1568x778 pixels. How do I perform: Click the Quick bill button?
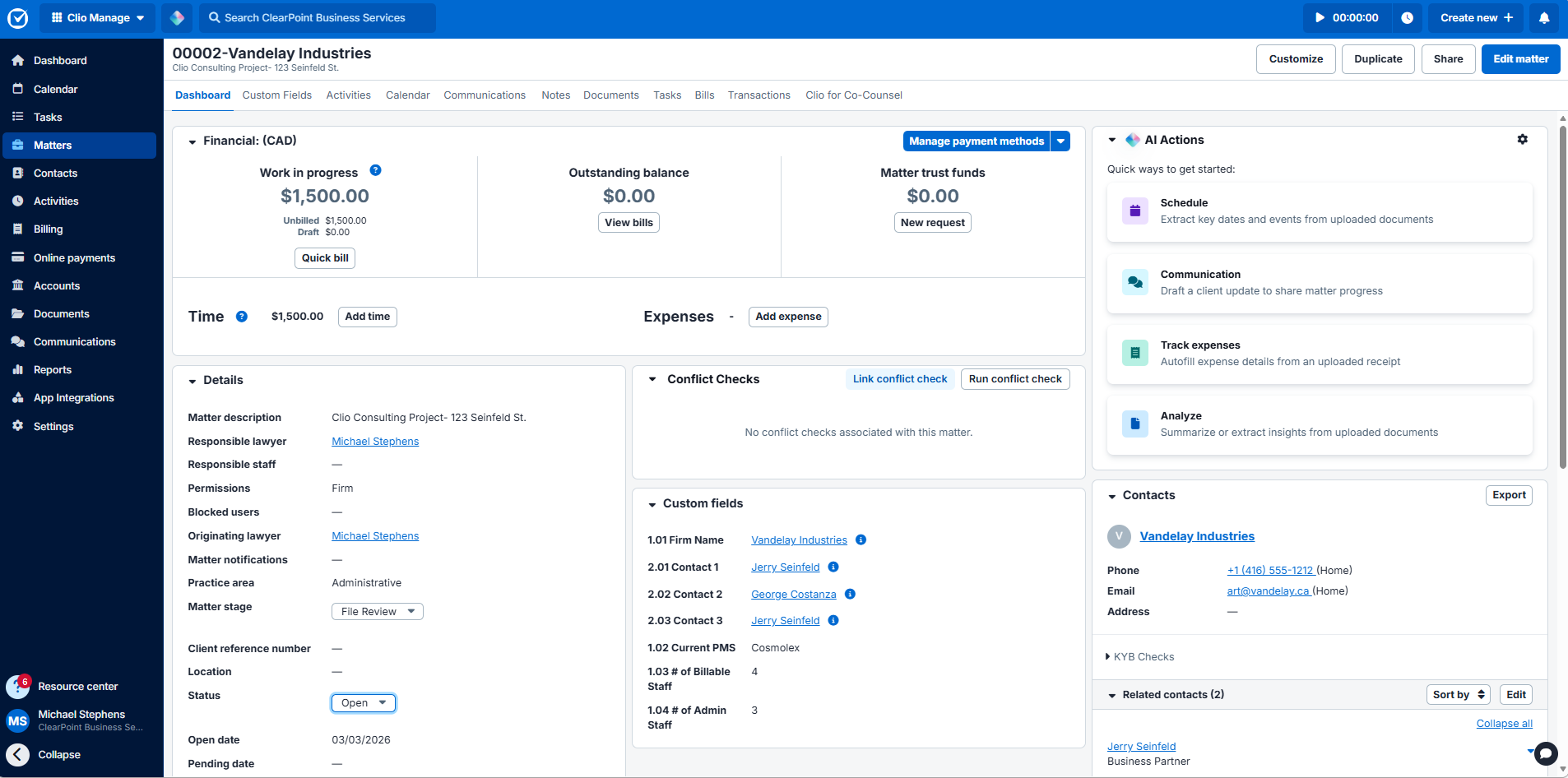[325, 258]
